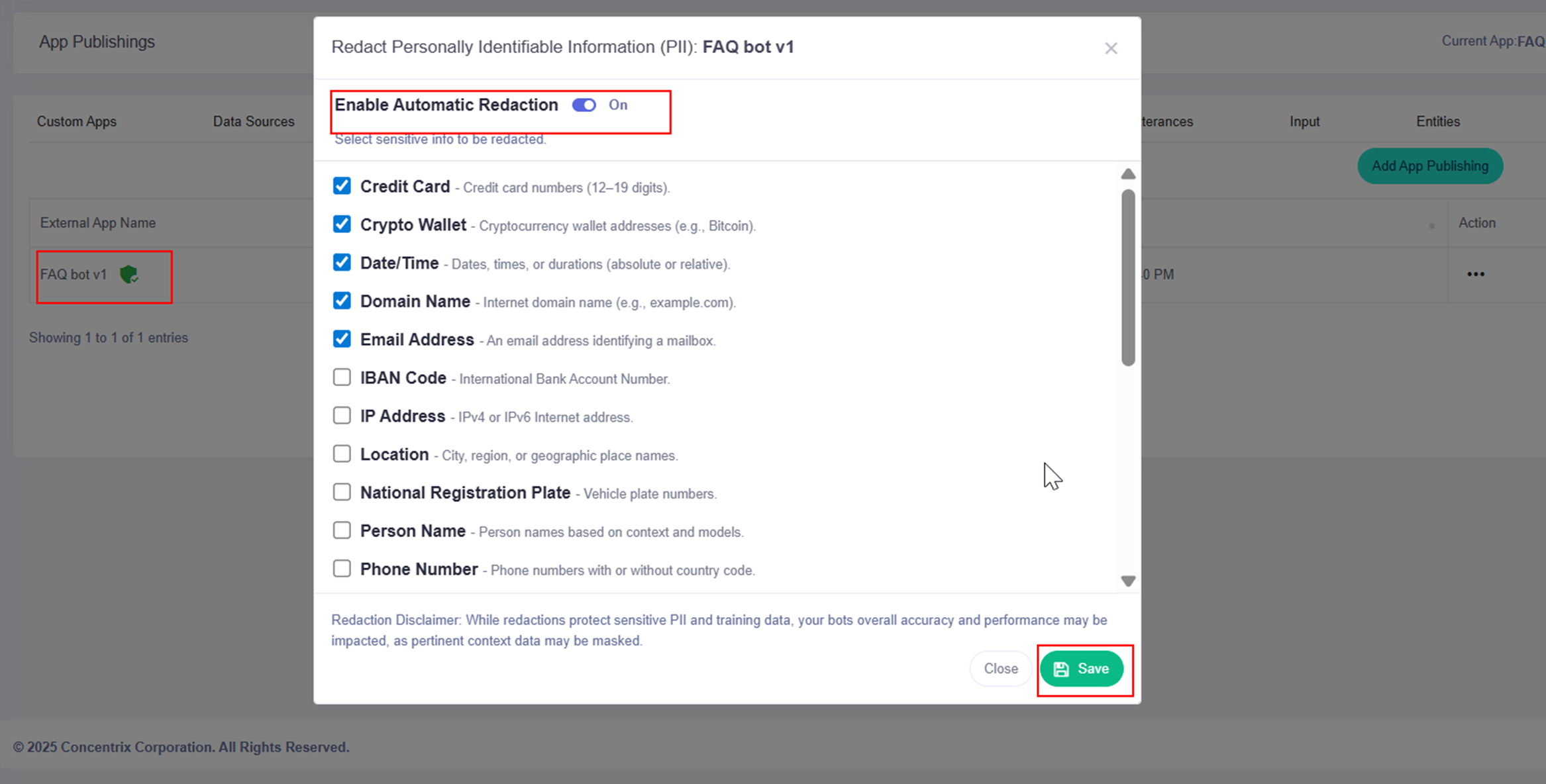Sort by External App Name column header
The height and width of the screenshot is (784, 1546).
[x=98, y=223]
